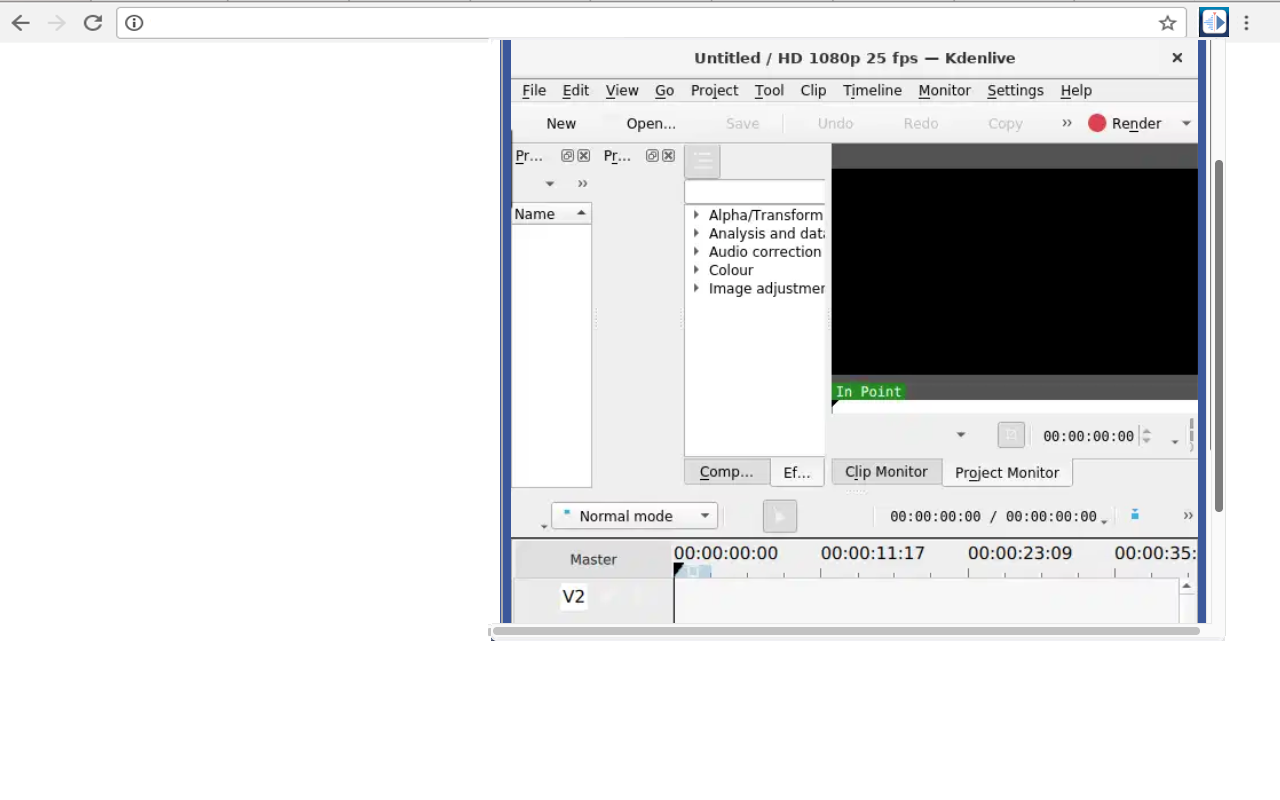1280x800 pixels.
Task: Open the Timeline menu
Action: click(x=872, y=90)
